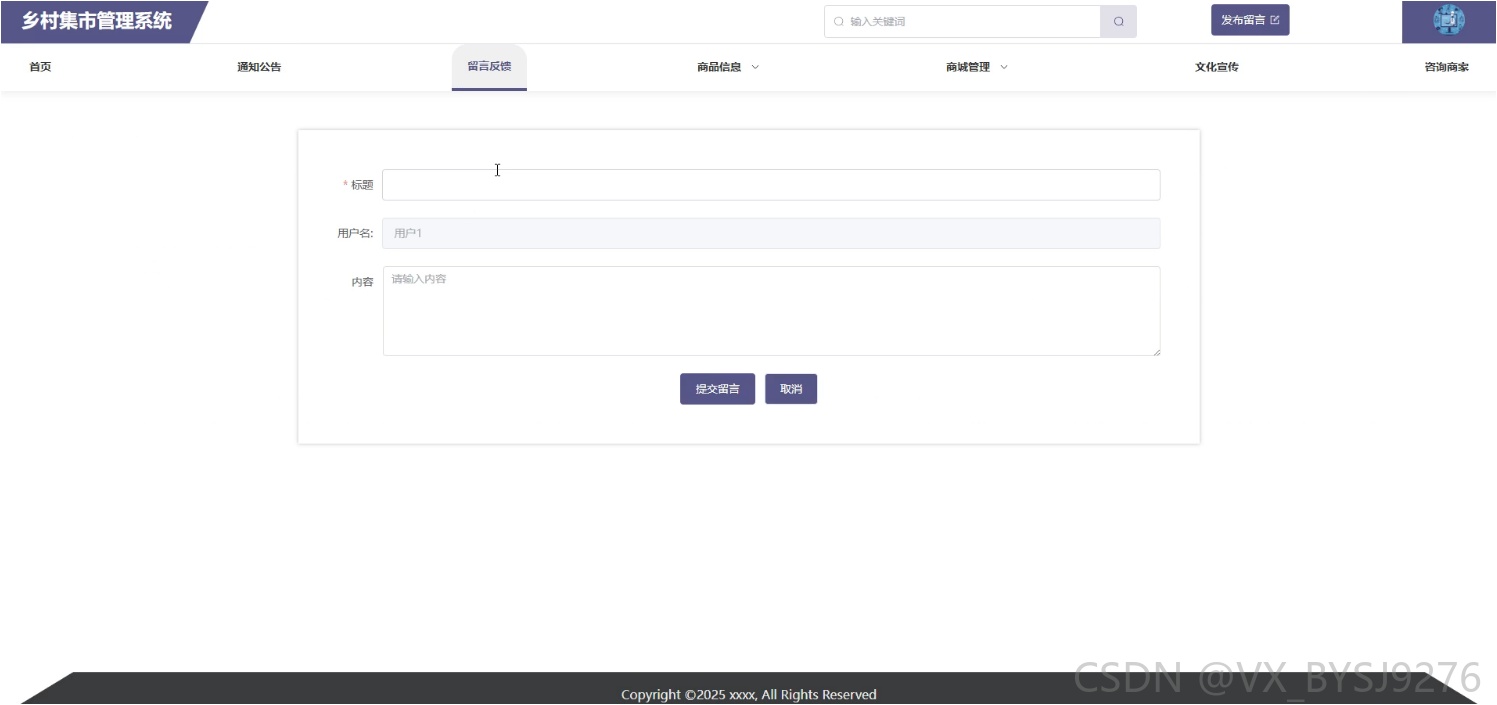Click the disabled 用户名 field

click(771, 233)
